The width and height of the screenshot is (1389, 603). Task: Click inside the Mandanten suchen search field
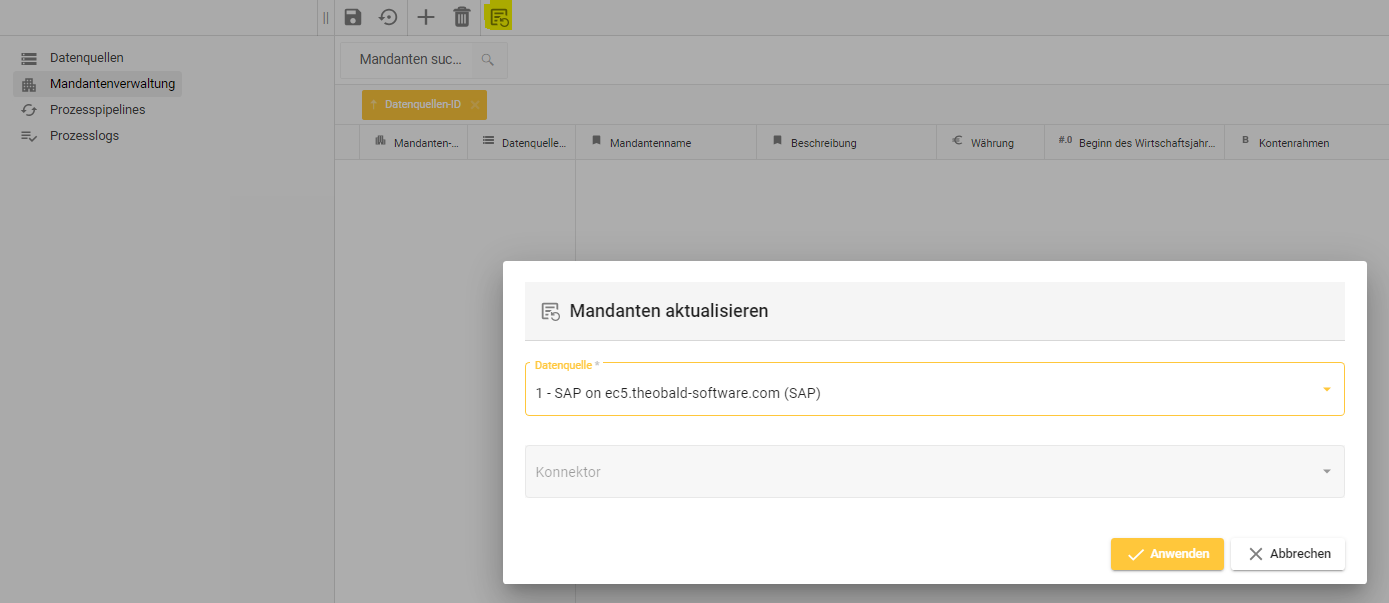click(410, 59)
